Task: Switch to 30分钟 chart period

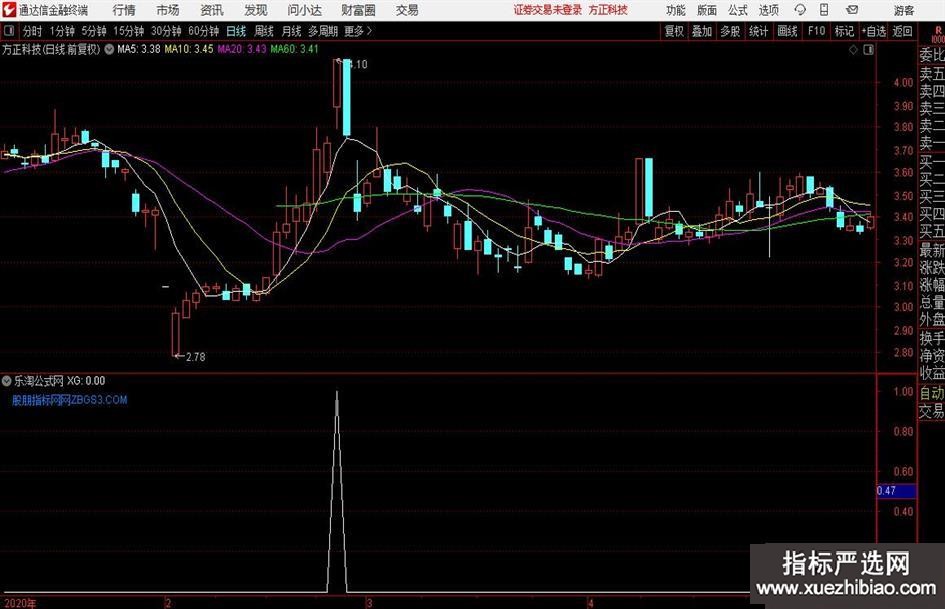Action: 166,31
